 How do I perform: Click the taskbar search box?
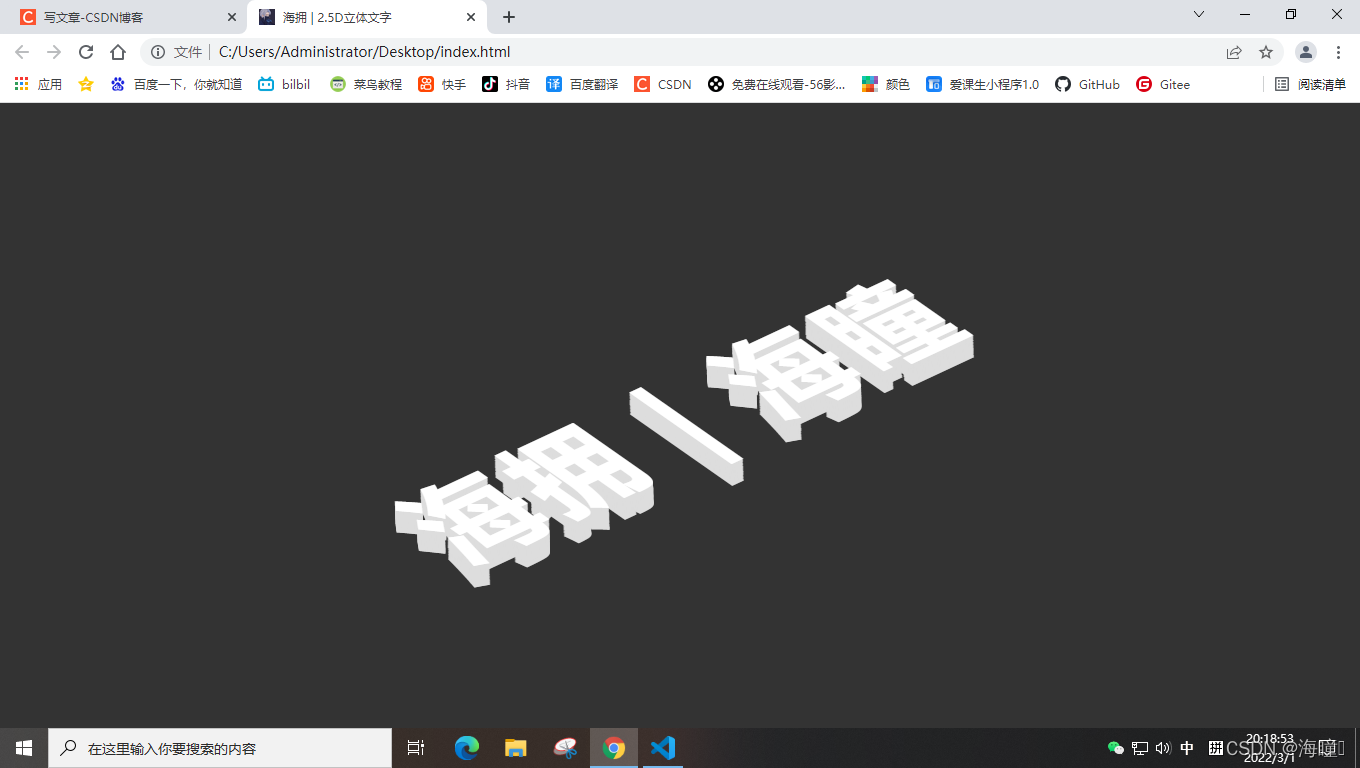[220, 748]
